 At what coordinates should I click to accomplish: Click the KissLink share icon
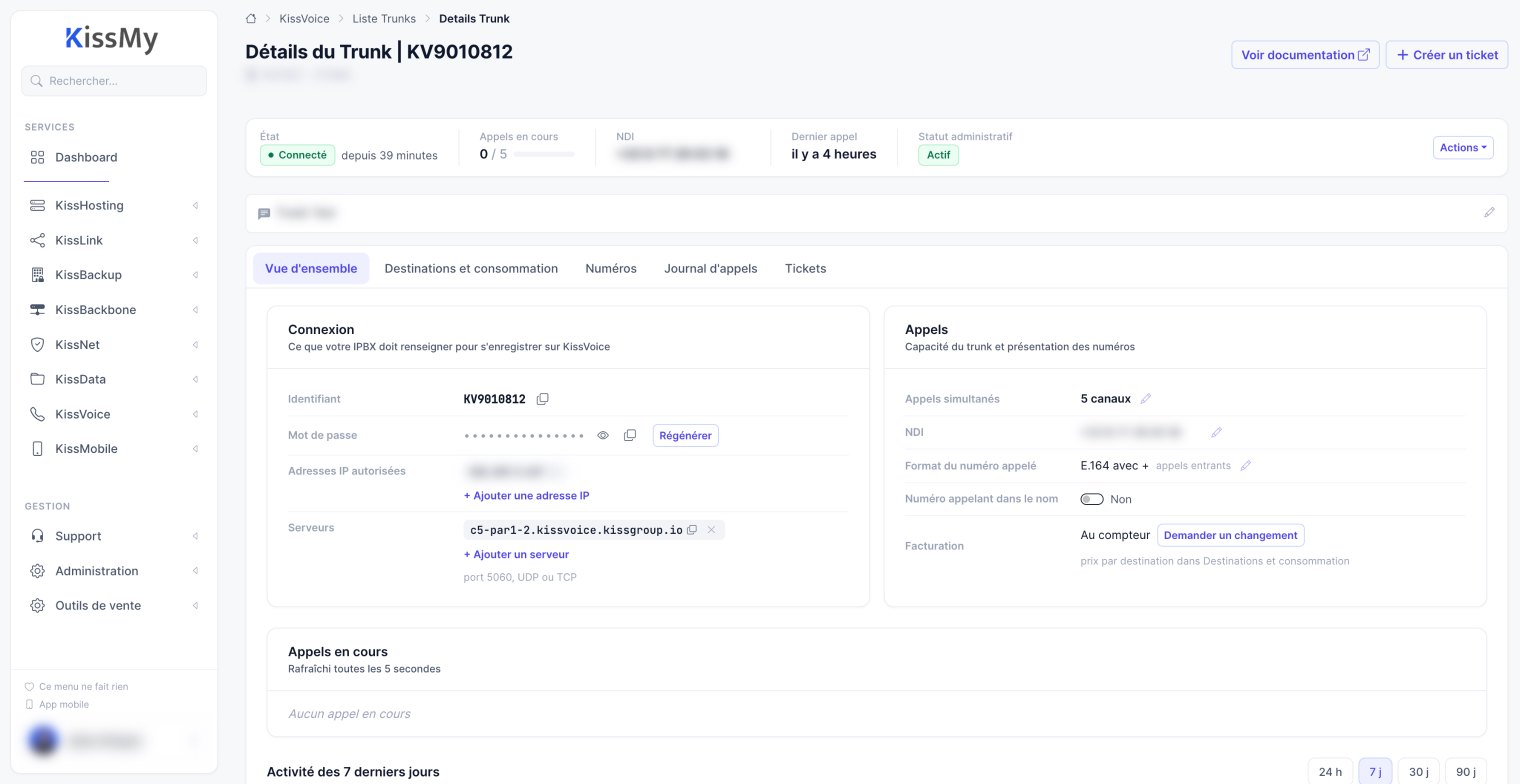tap(37, 240)
